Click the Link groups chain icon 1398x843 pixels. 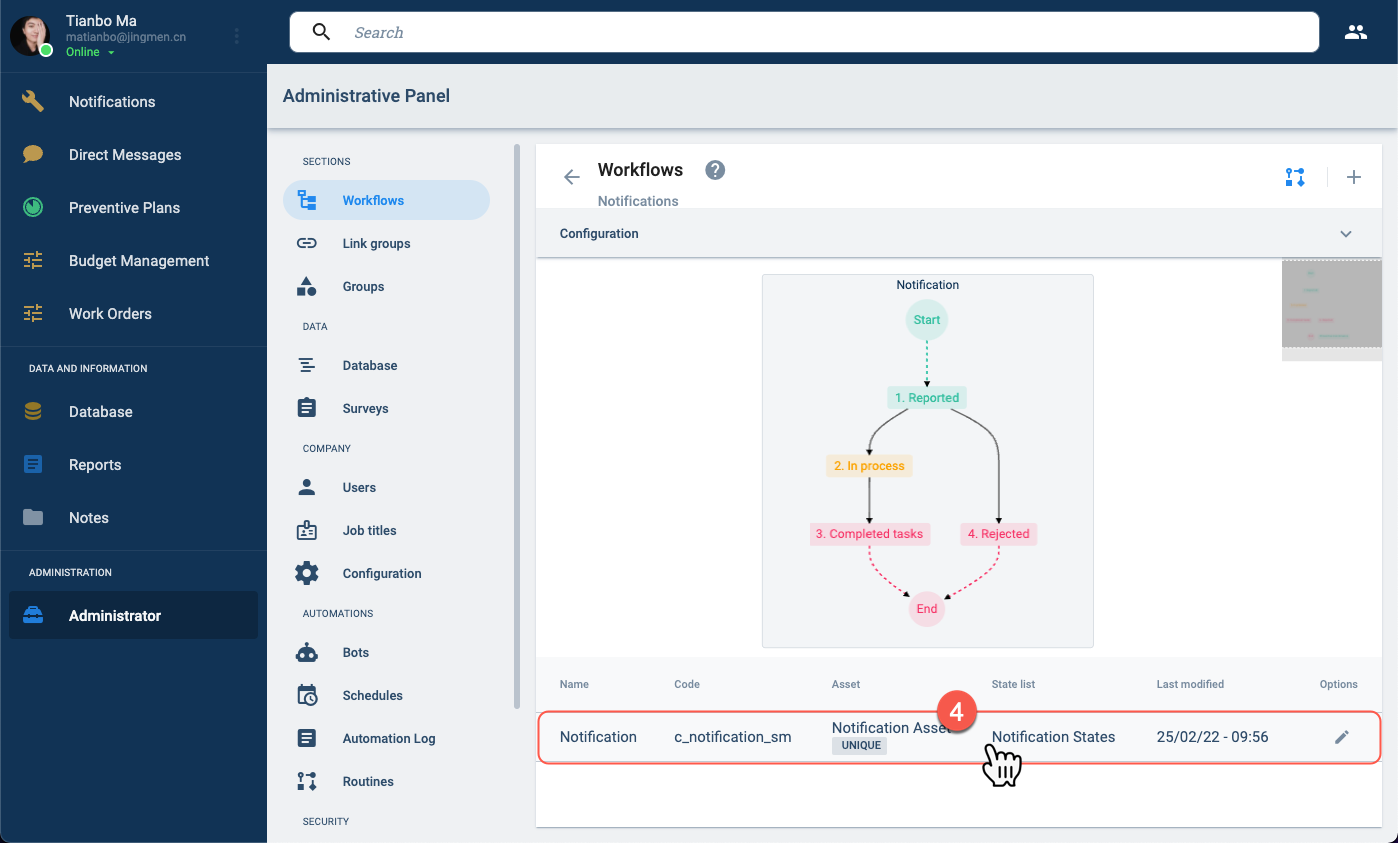click(307, 243)
